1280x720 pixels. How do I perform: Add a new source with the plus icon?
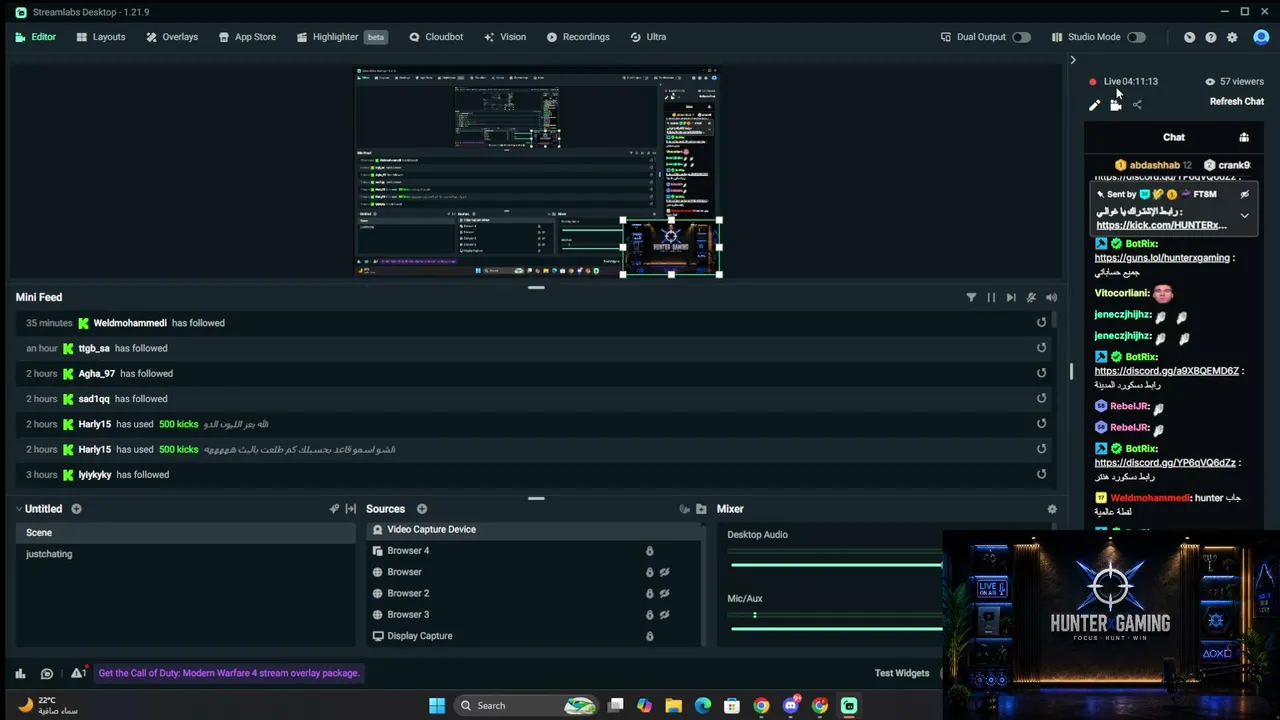(422, 509)
